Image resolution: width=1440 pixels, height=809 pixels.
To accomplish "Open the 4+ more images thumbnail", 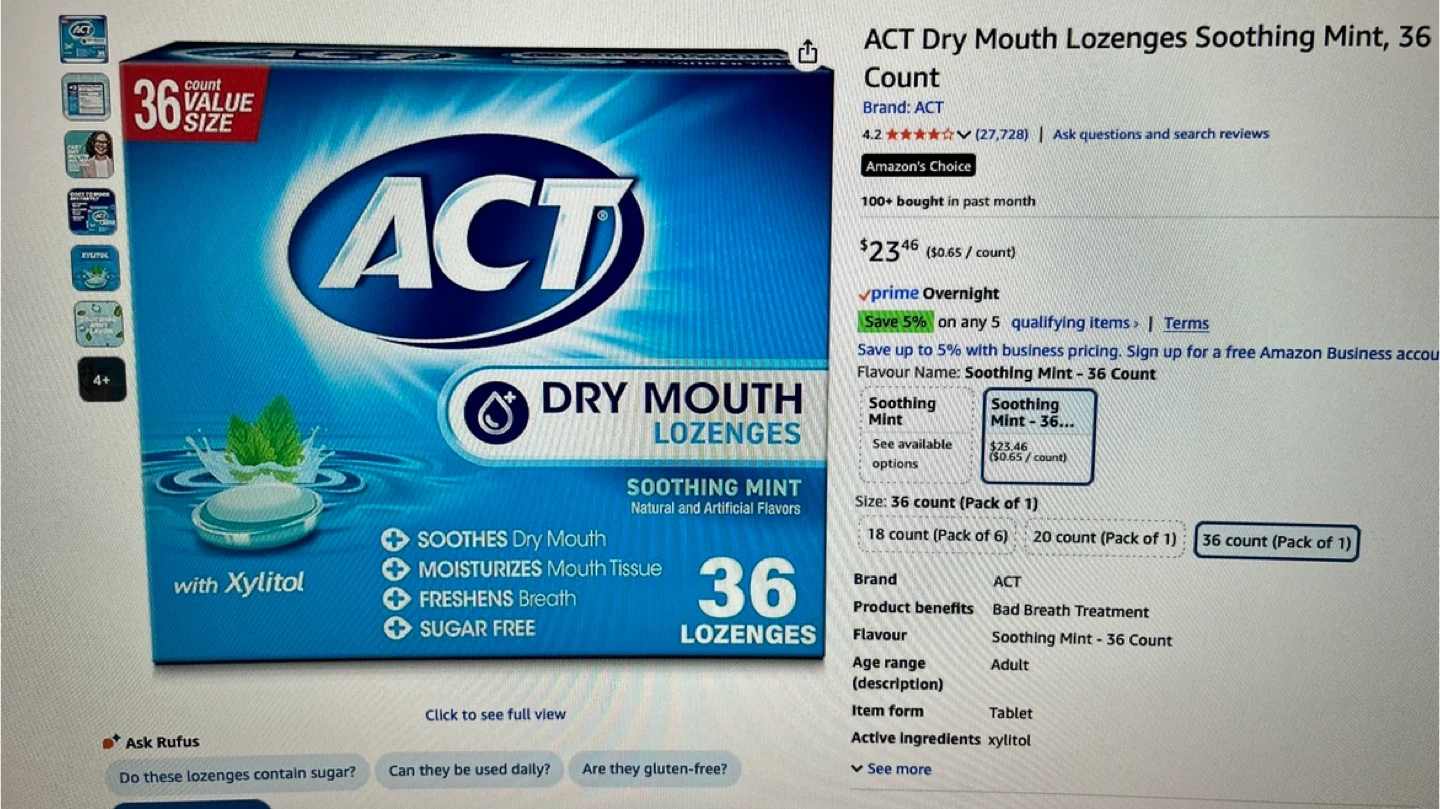I will (x=102, y=380).
